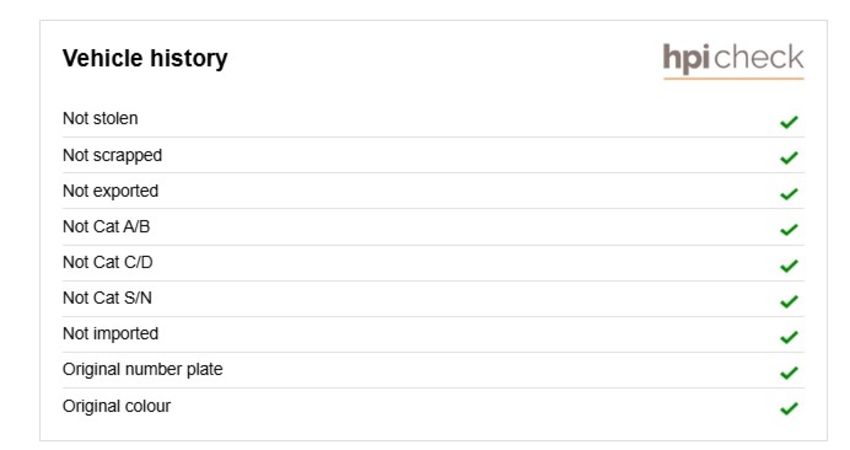The image size is (850, 450).
Task: Select the Not Cat A/B label
Action: (x=106, y=226)
